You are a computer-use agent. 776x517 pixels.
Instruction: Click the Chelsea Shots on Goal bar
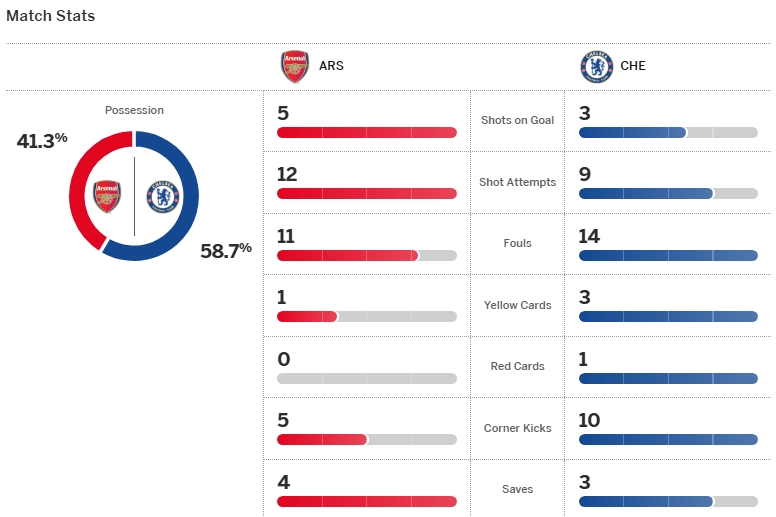pos(632,132)
